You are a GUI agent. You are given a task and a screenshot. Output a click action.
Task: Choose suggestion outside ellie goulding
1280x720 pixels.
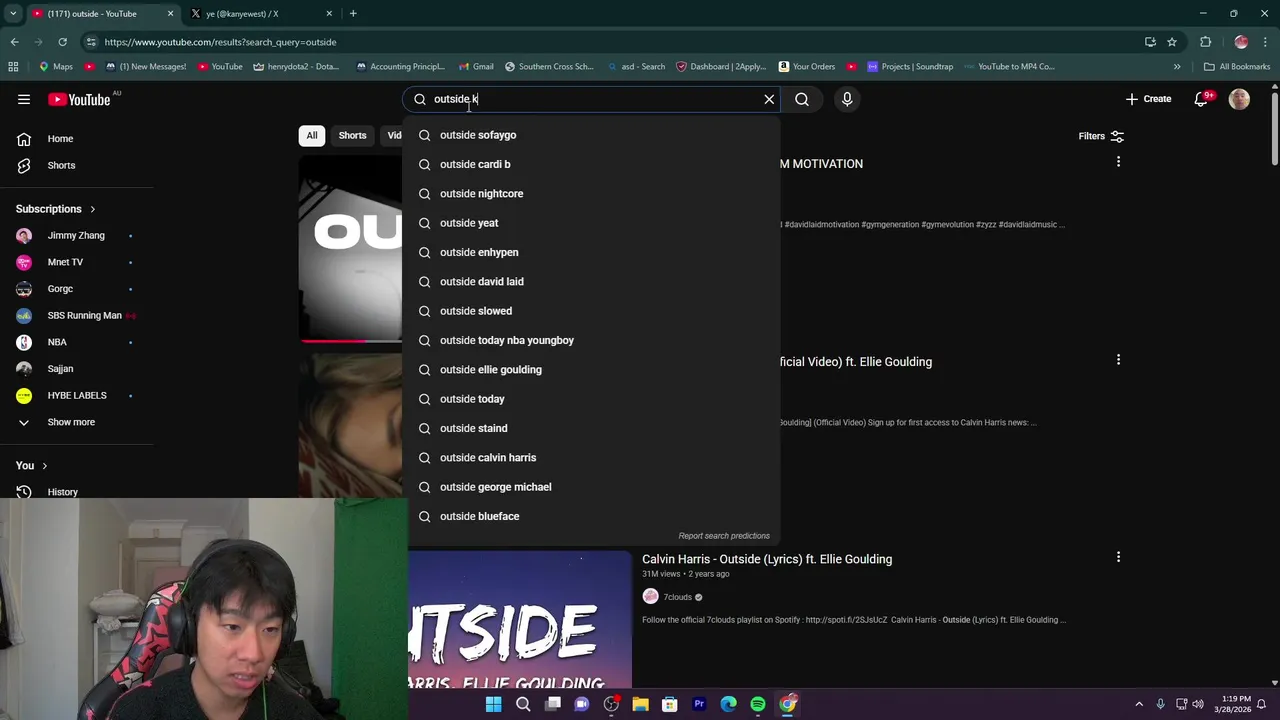tap(591, 370)
